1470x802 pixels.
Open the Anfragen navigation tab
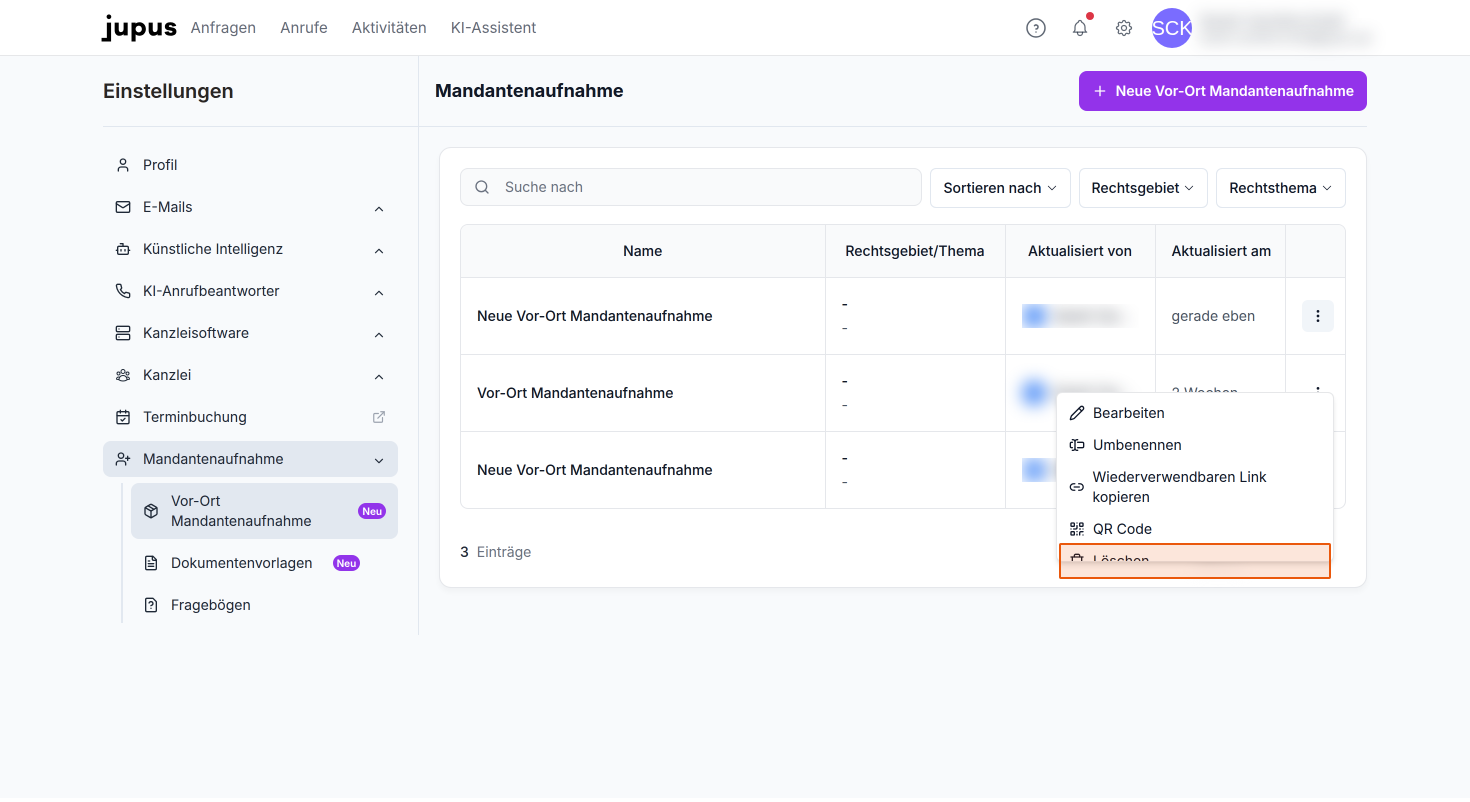point(223,28)
